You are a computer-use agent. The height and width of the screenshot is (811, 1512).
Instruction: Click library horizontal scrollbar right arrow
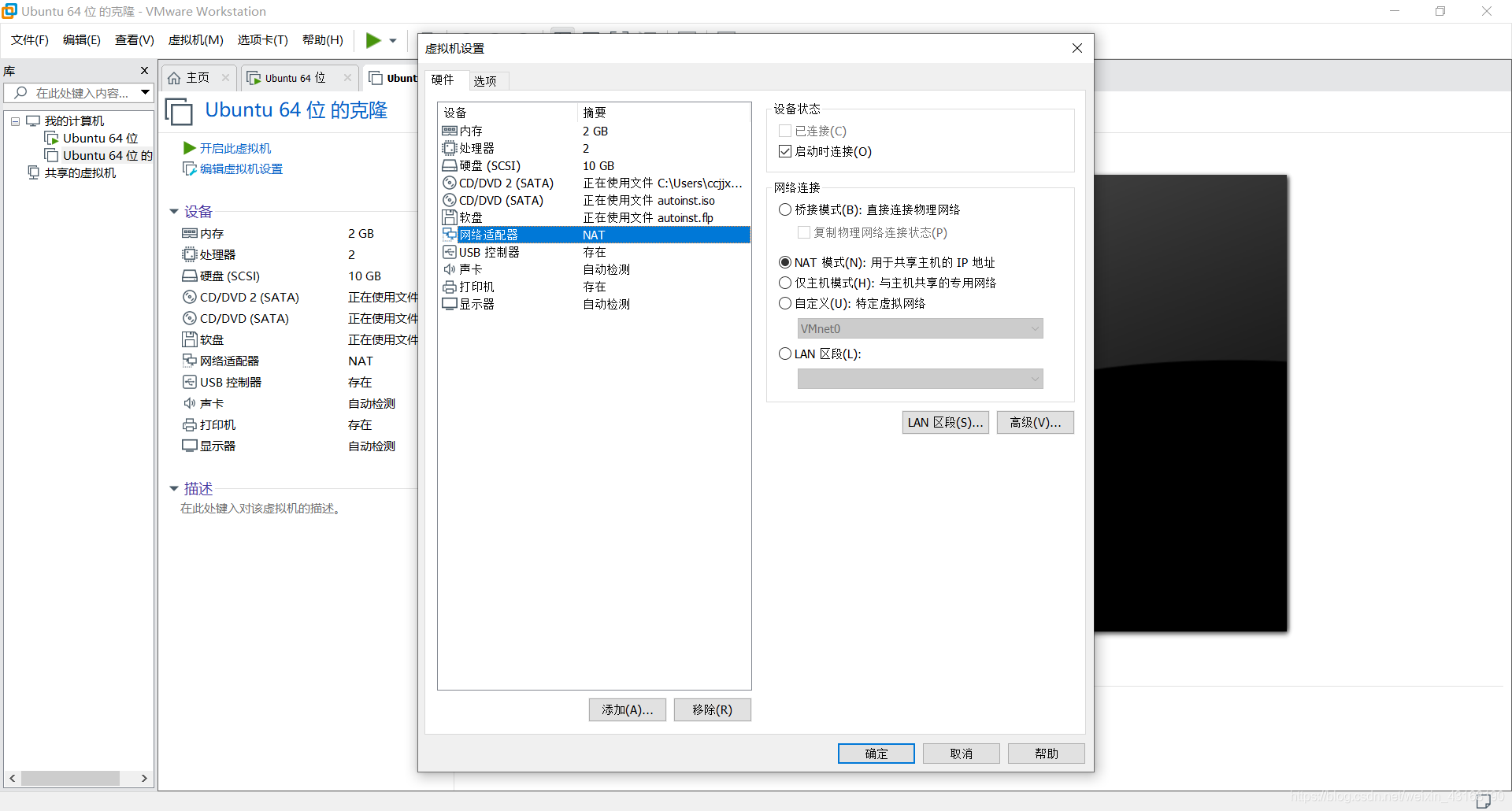click(144, 779)
